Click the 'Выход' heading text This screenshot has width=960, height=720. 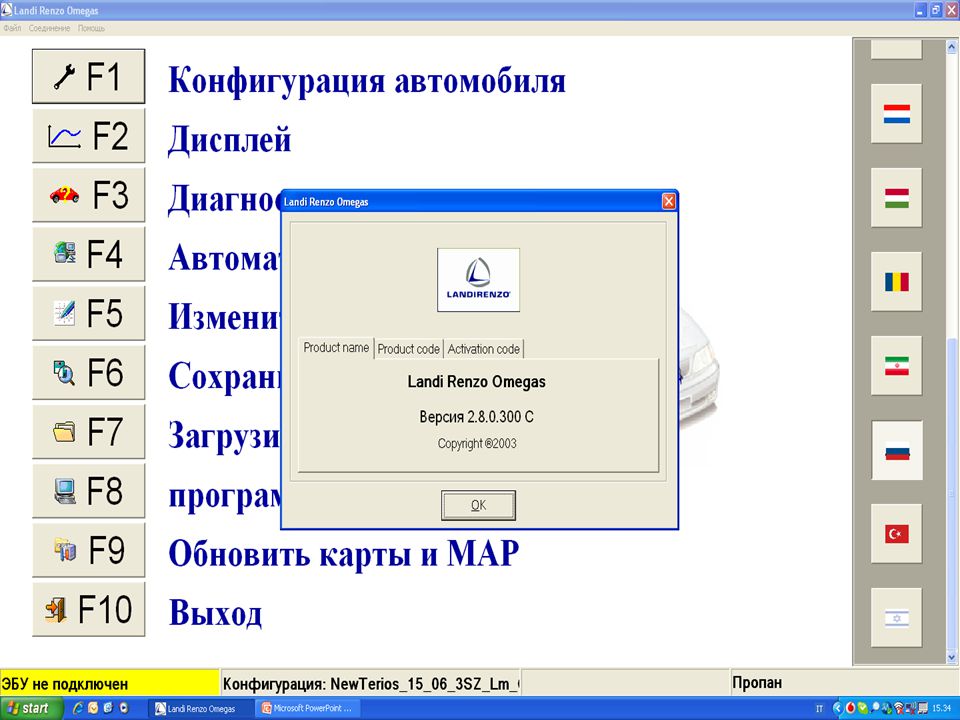216,612
